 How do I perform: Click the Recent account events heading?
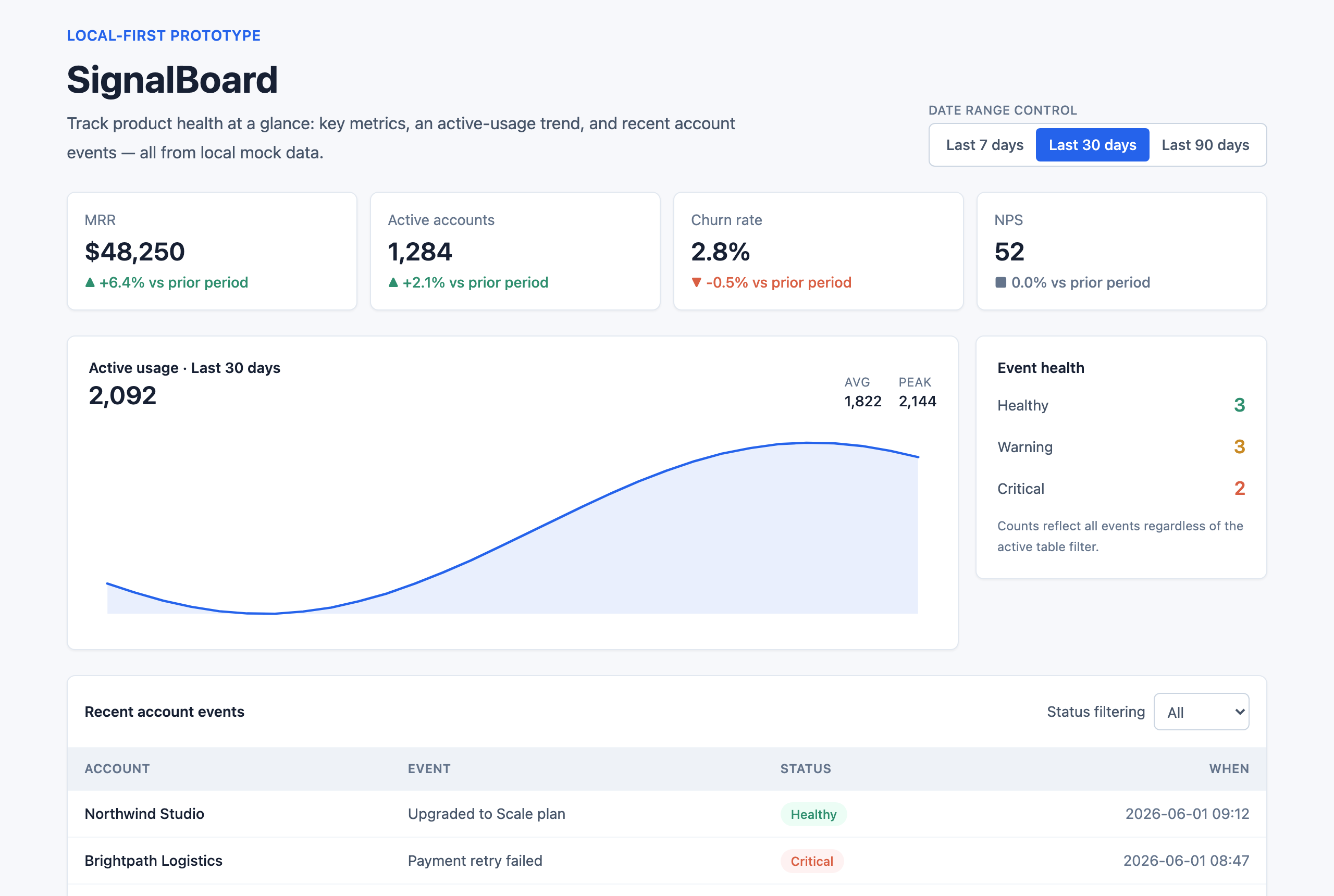[165, 712]
